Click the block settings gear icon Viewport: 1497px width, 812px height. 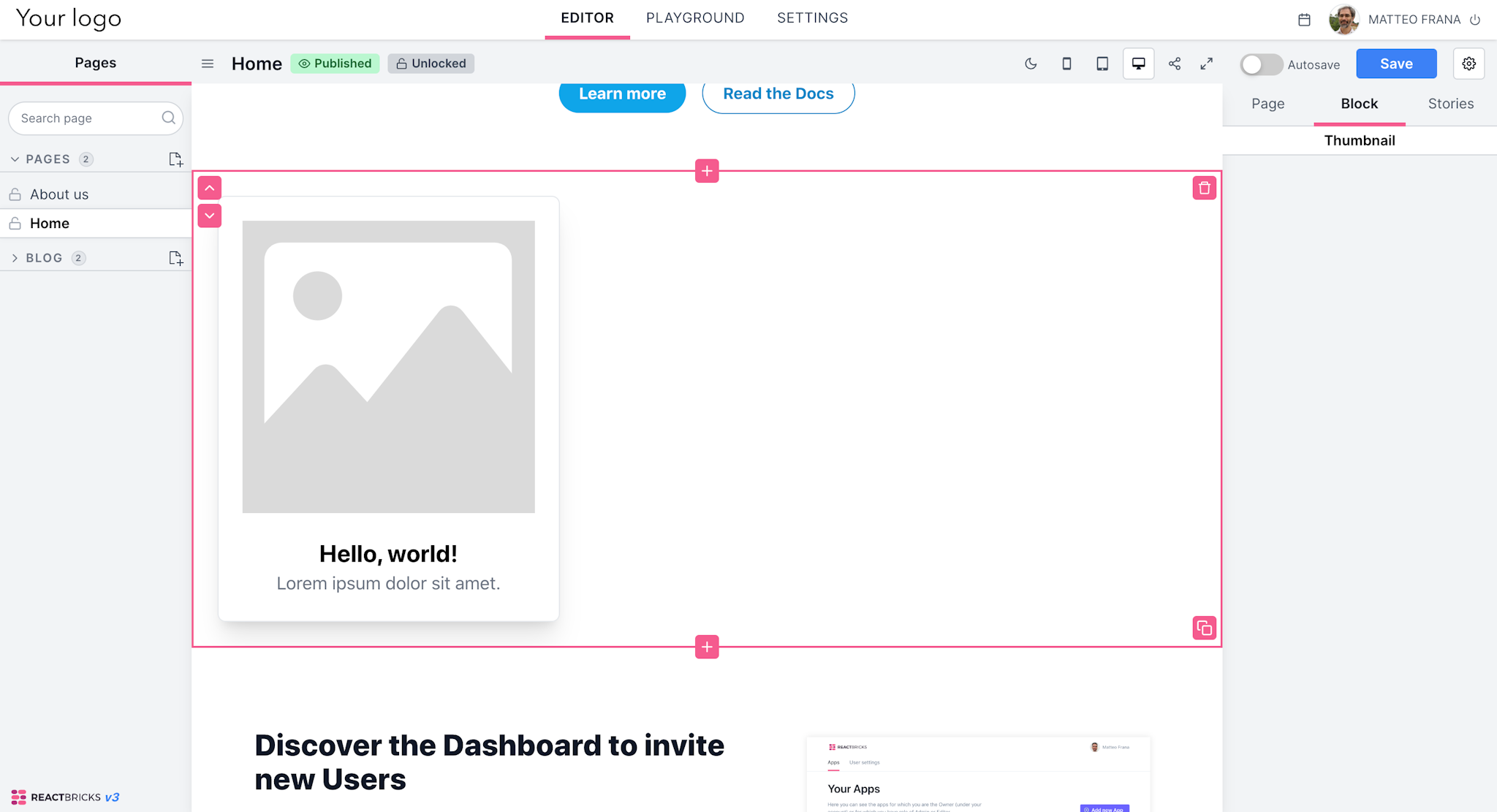(x=1469, y=63)
